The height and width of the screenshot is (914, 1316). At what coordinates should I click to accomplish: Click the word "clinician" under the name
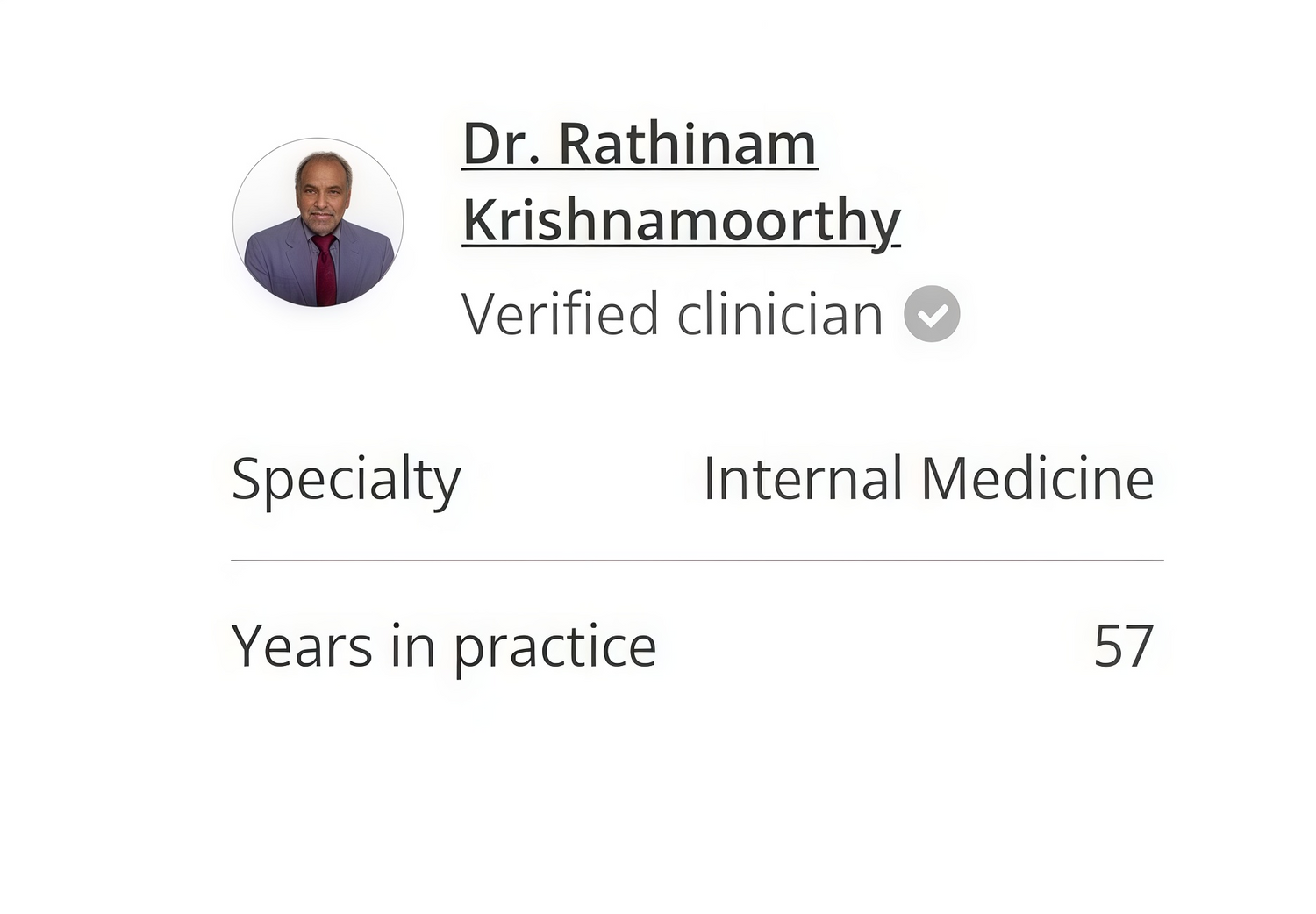[780, 314]
